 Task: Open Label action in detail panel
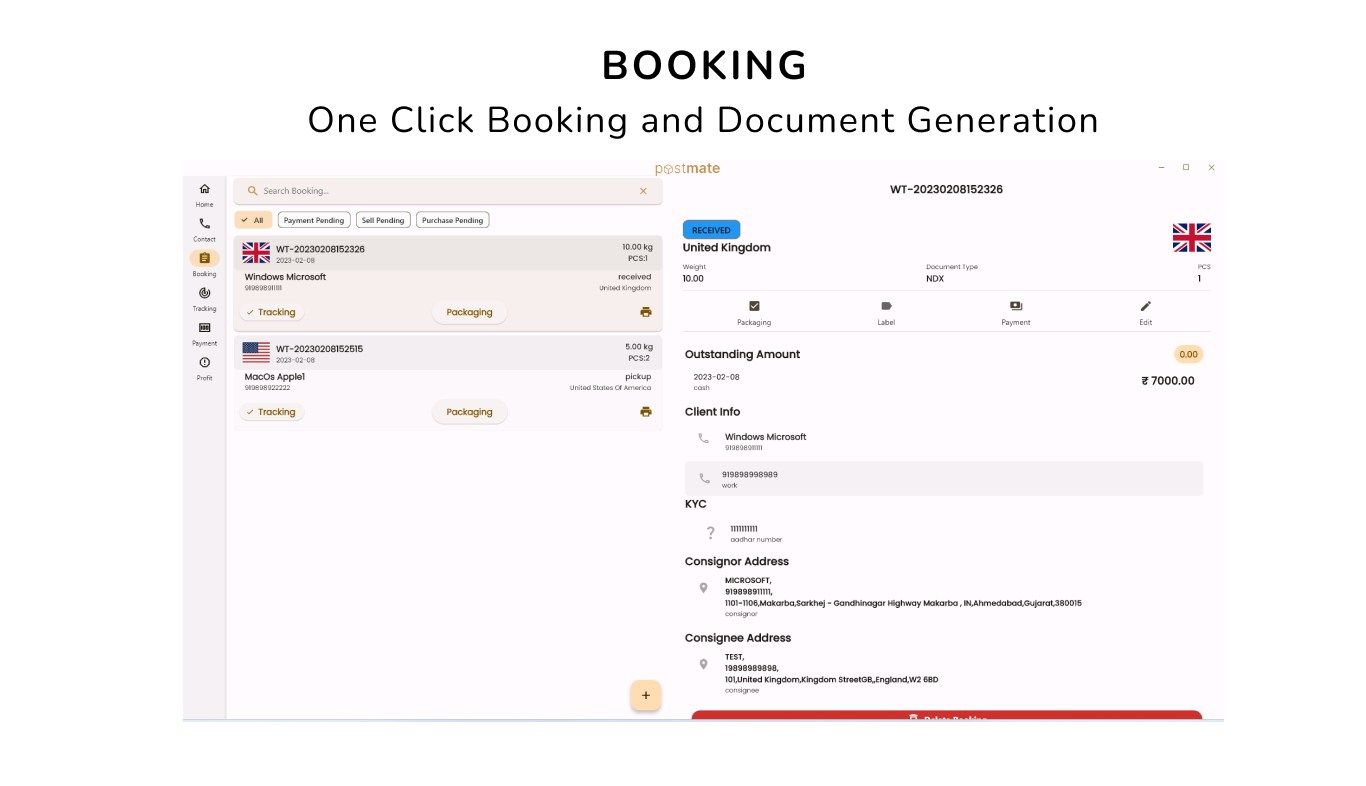(886, 313)
